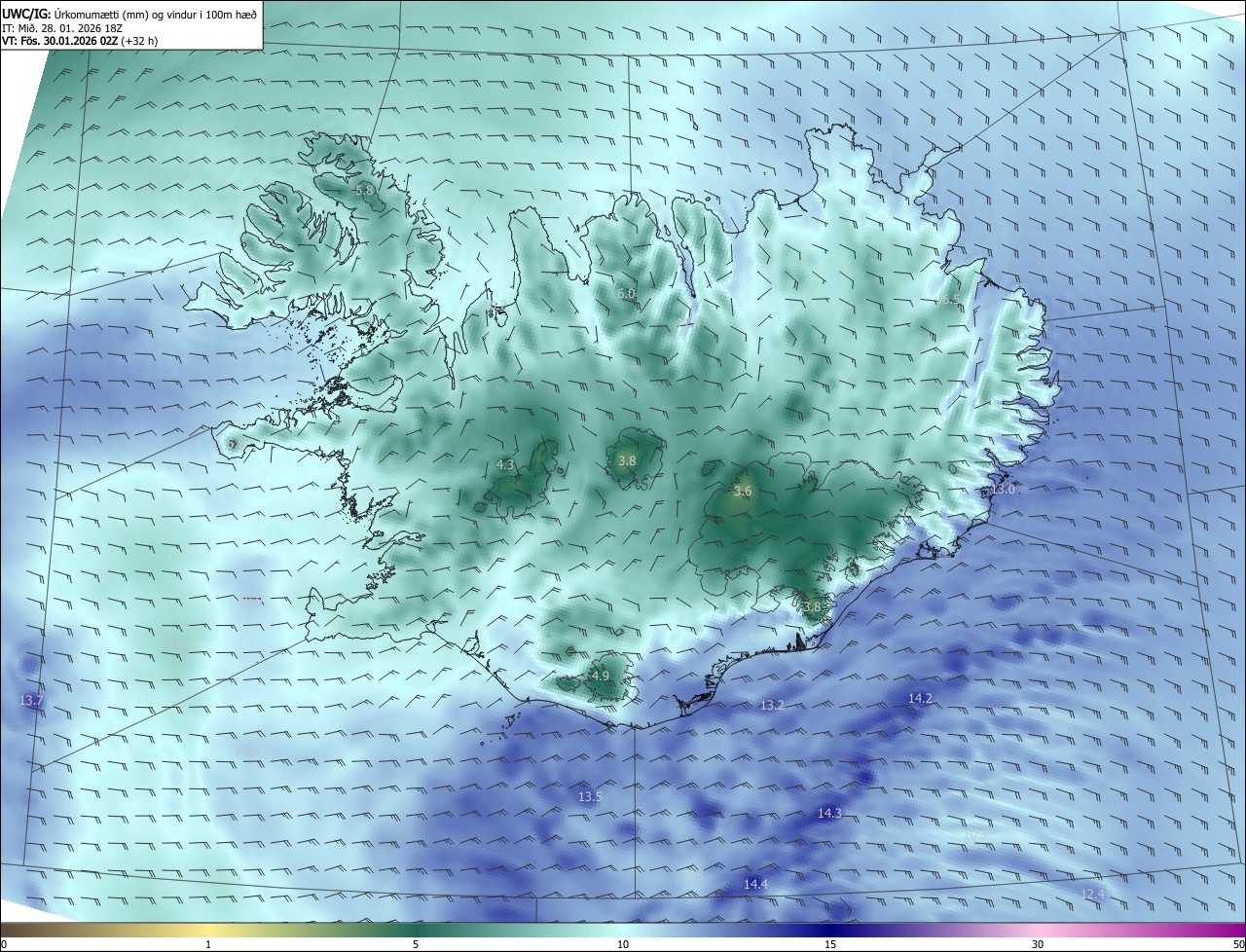Viewport: 1246px width, 952px height.
Task: Click the 13.5 value over the sea
Action: click(x=590, y=796)
